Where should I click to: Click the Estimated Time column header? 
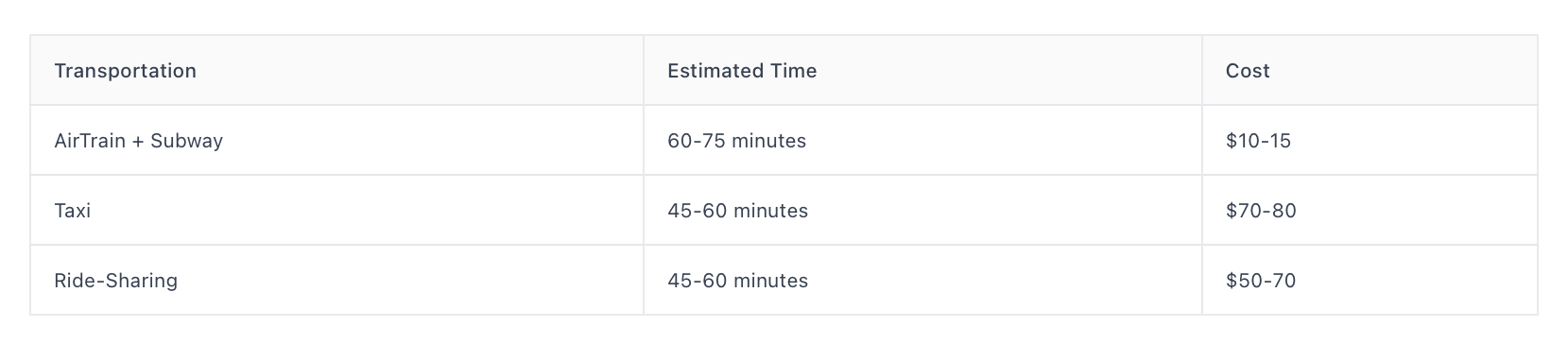922,71
